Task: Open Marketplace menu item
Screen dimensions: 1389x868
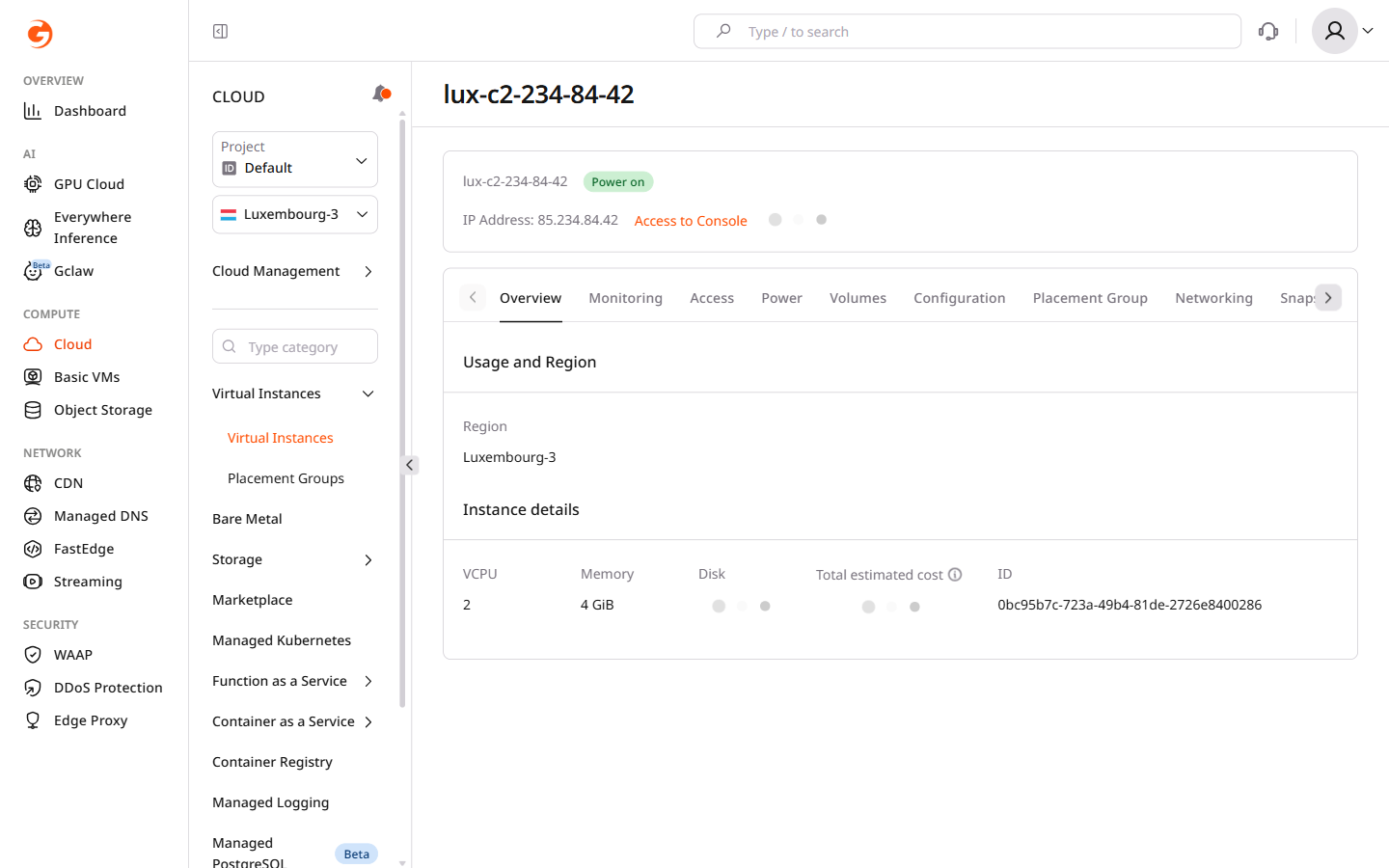Action: tap(253, 600)
